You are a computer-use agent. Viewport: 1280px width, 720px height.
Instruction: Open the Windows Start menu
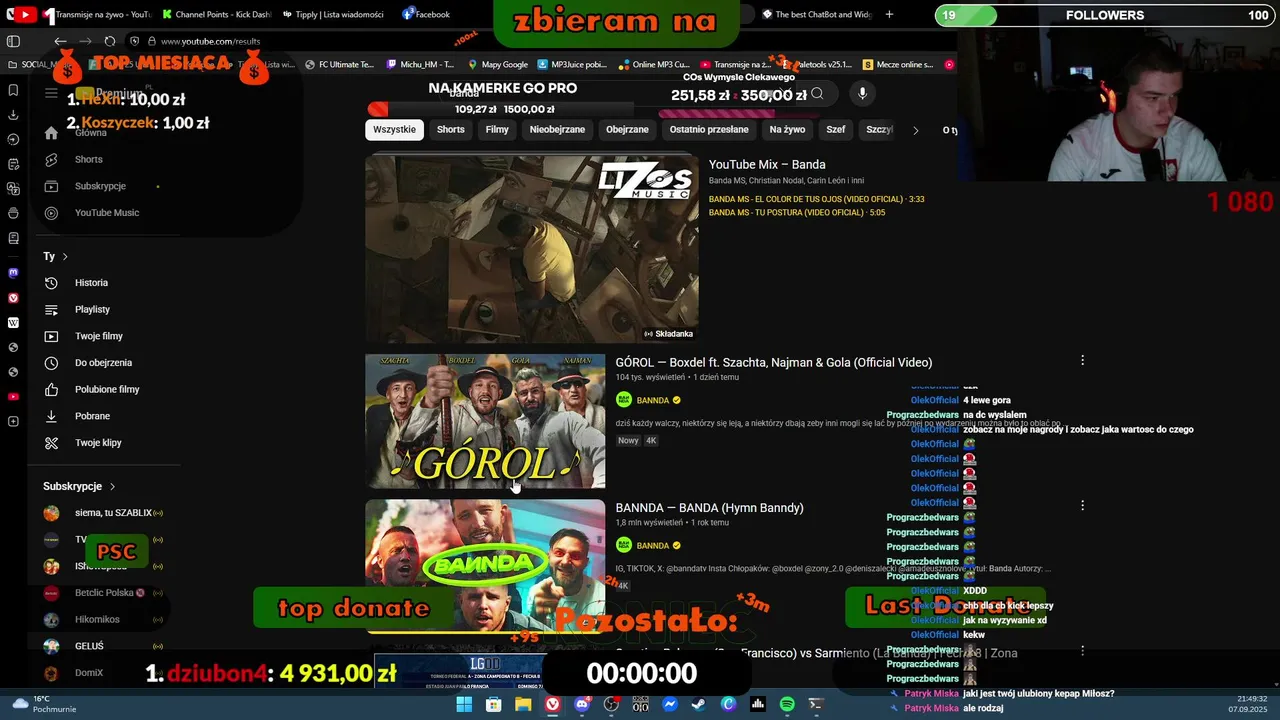[x=464, y=704]
